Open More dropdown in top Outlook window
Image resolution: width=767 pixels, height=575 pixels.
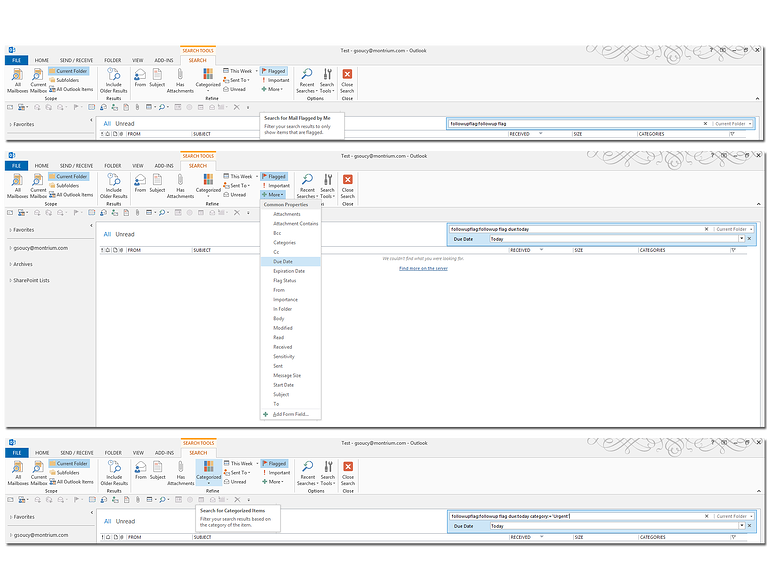[x=272, y=90]
